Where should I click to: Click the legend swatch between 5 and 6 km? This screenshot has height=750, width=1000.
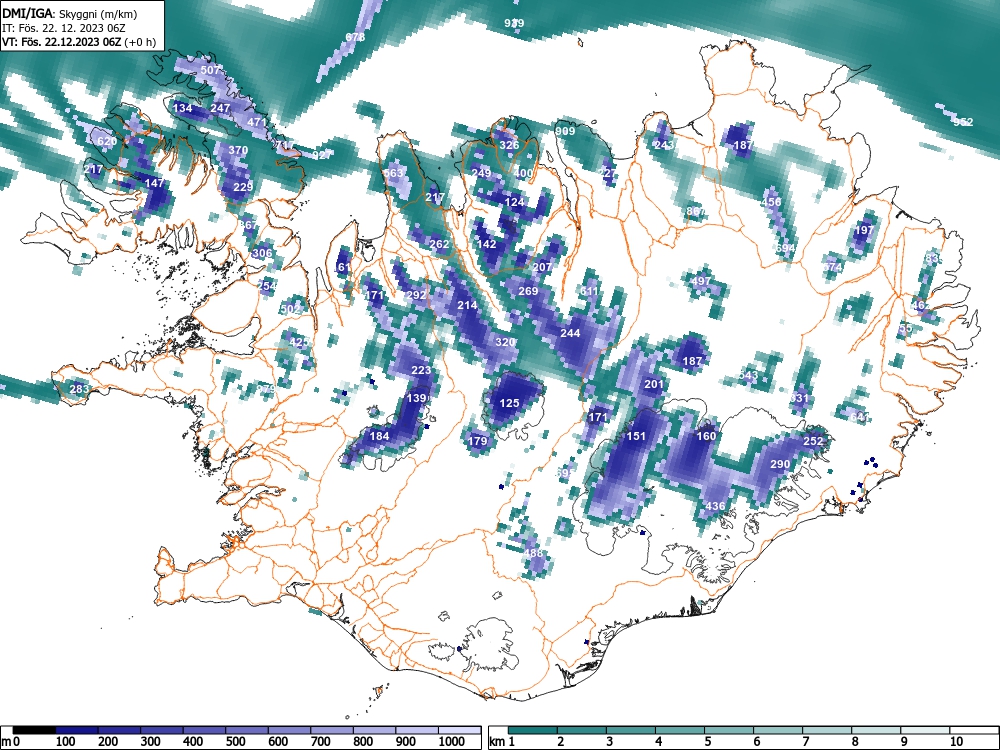tap(729, 730)
